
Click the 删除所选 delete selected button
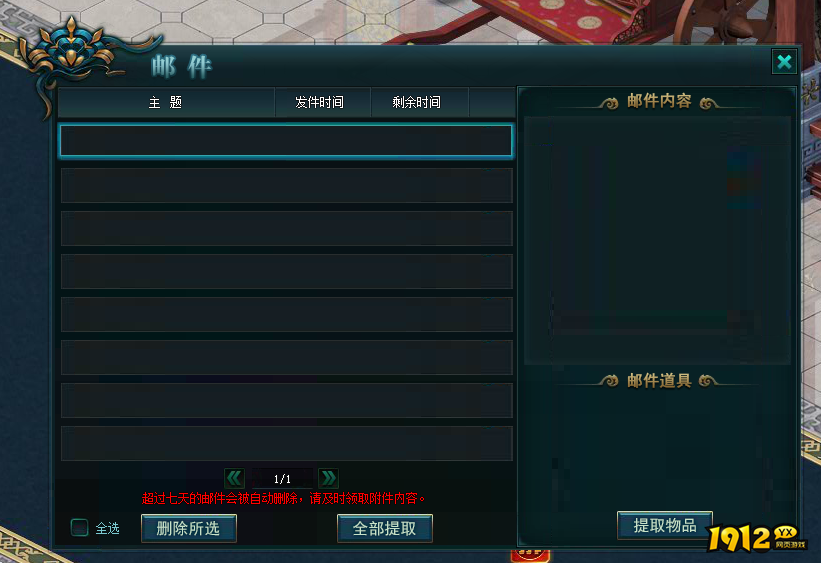(188, 528)
